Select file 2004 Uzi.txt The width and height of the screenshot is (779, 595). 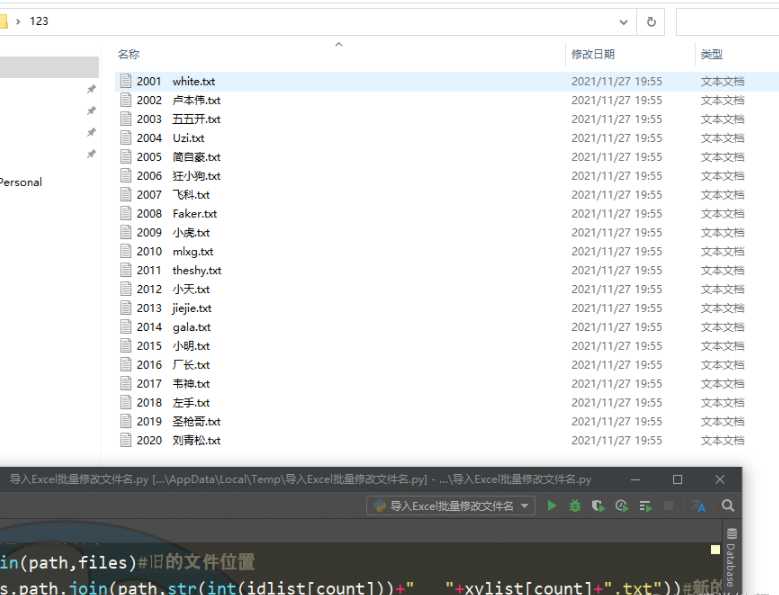pos(170,138)
